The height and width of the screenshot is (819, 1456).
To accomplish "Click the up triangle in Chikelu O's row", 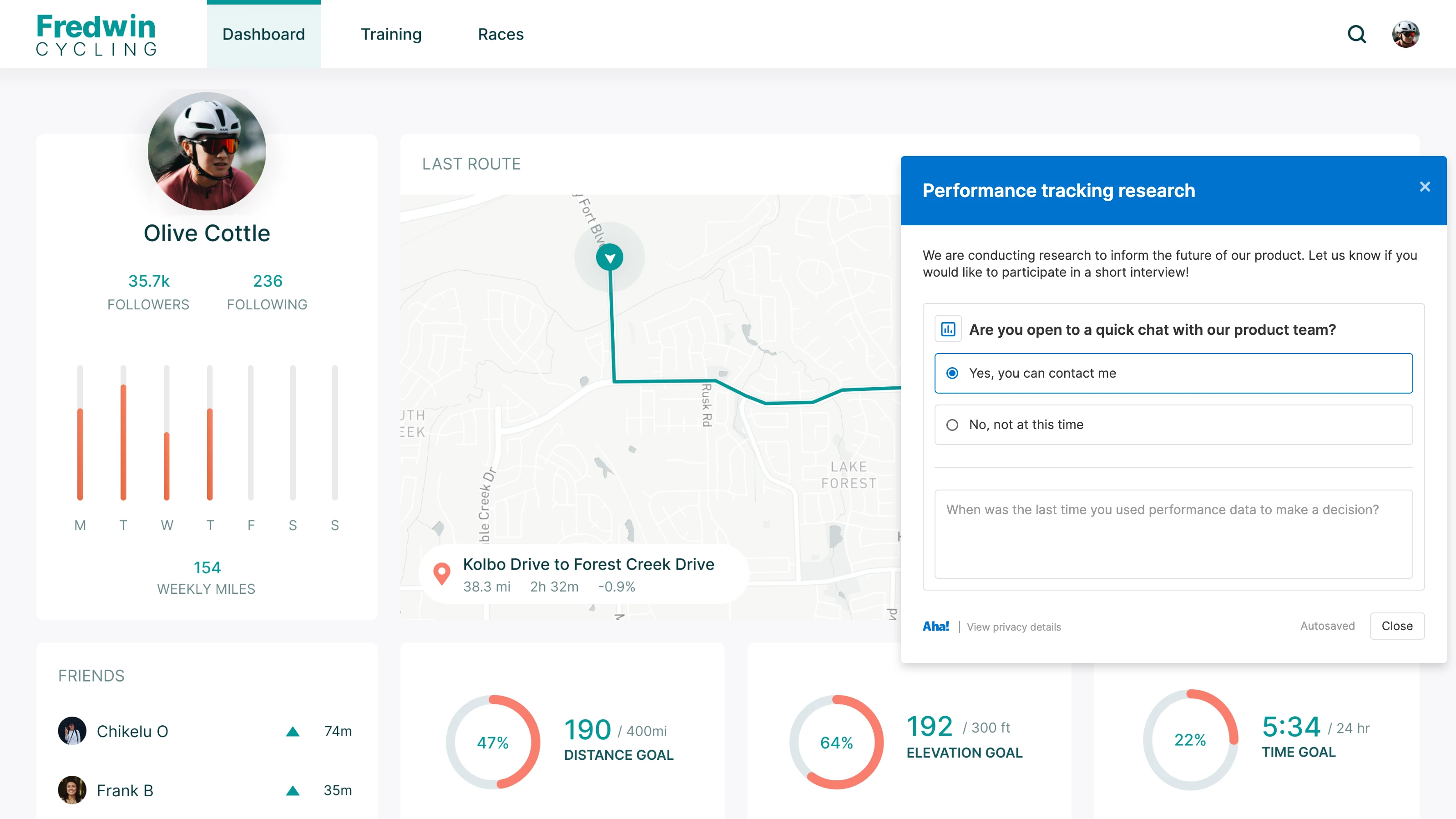I will pos(292,731).
